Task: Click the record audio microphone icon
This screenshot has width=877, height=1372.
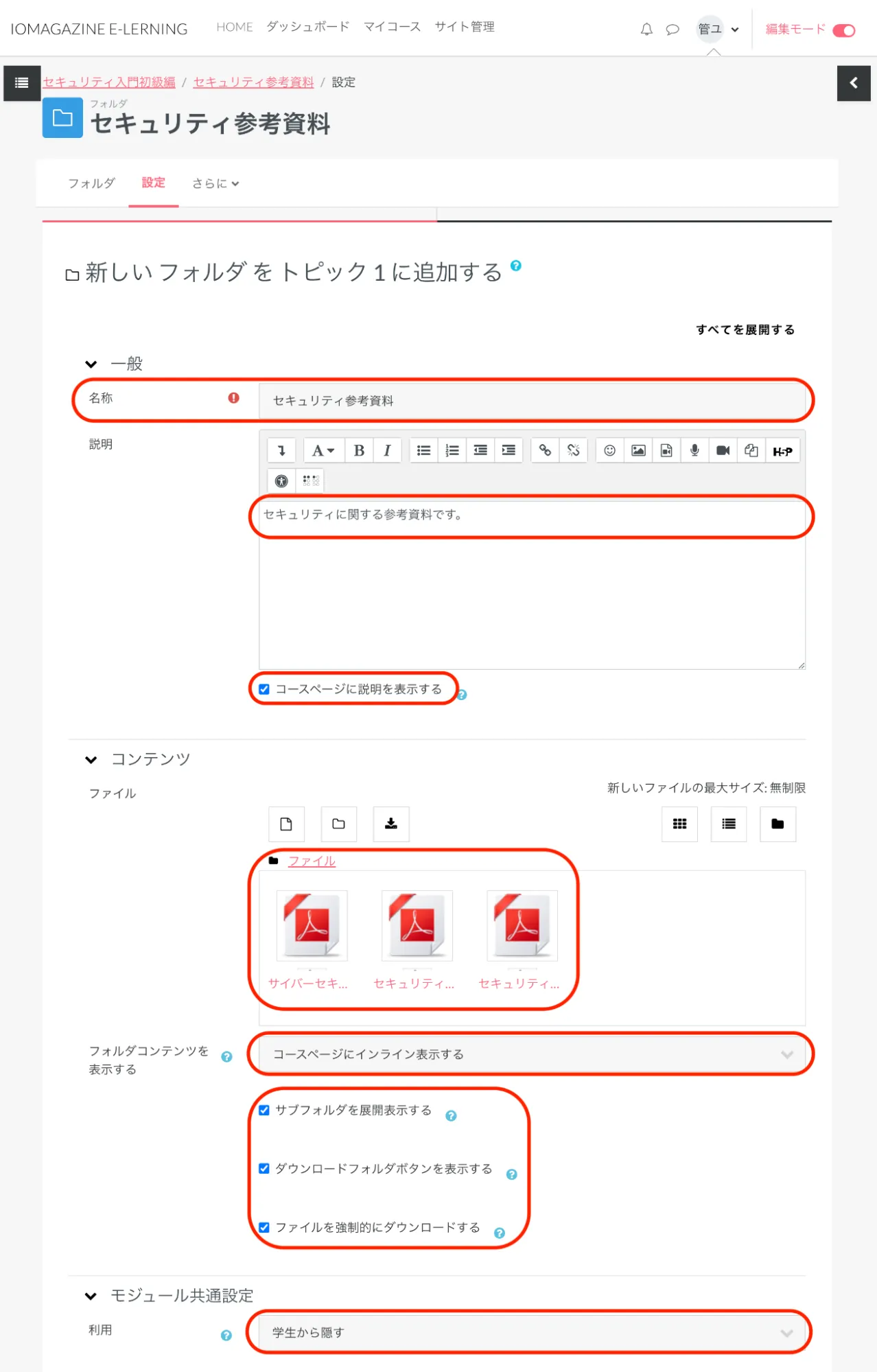Action: click(694, 450)
